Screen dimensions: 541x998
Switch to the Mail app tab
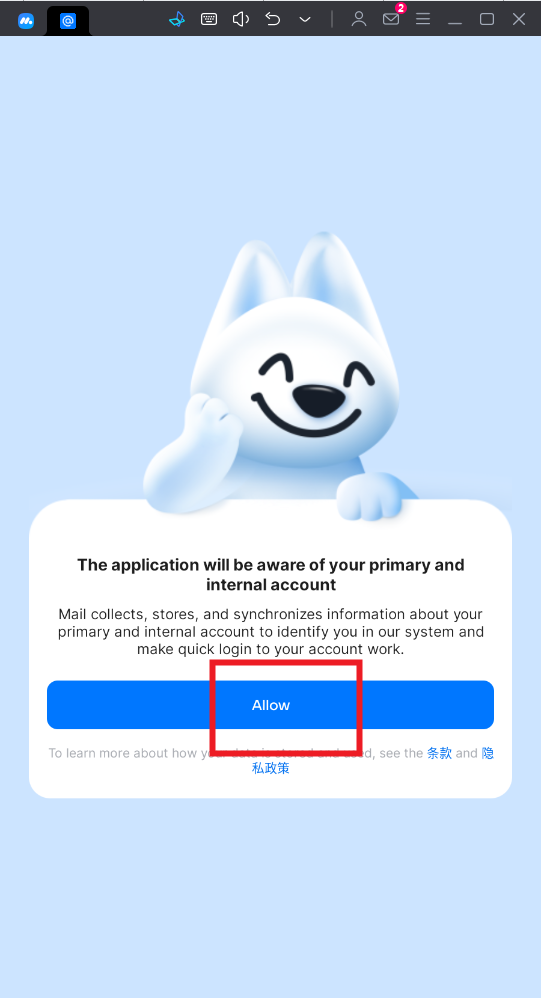(x=68, y=21)
